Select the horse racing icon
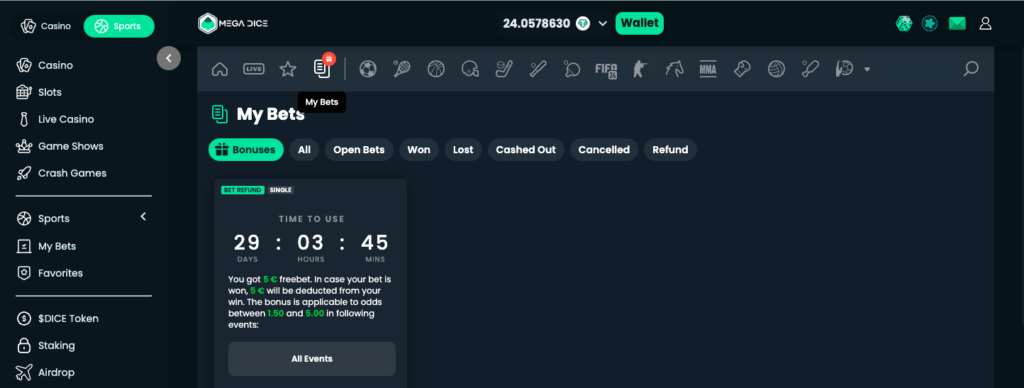Image resolution: width=1024 pixels, height=388 pixels. 674,69
